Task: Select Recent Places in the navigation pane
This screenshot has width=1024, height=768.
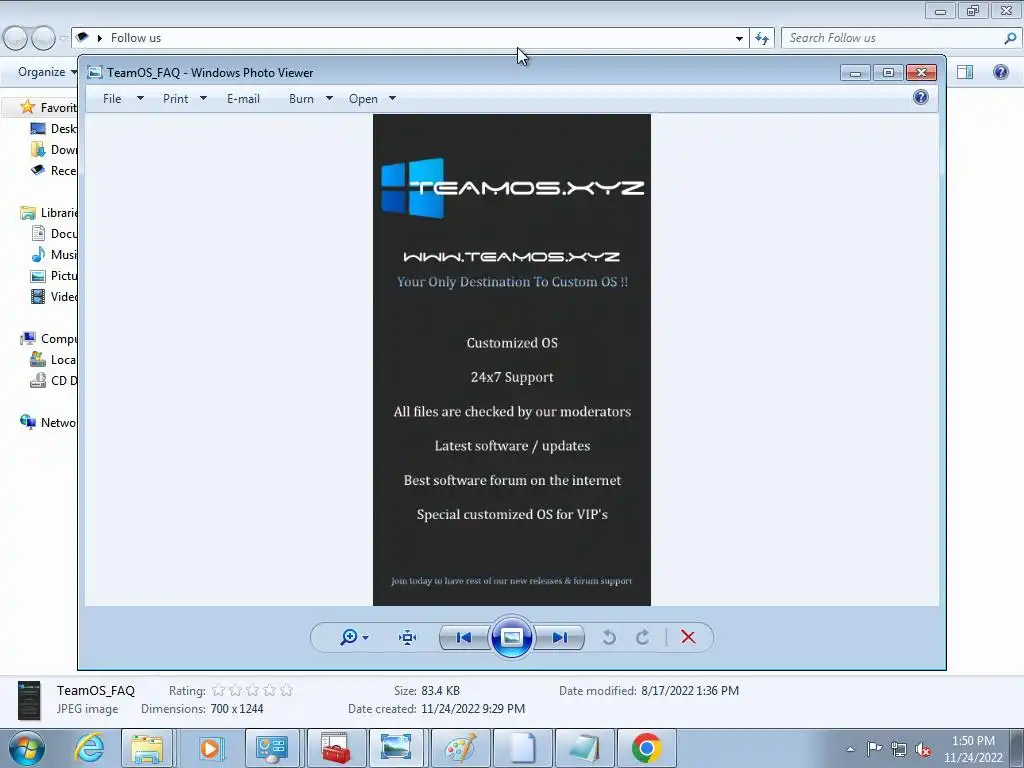Action: [x=54, y=170]
